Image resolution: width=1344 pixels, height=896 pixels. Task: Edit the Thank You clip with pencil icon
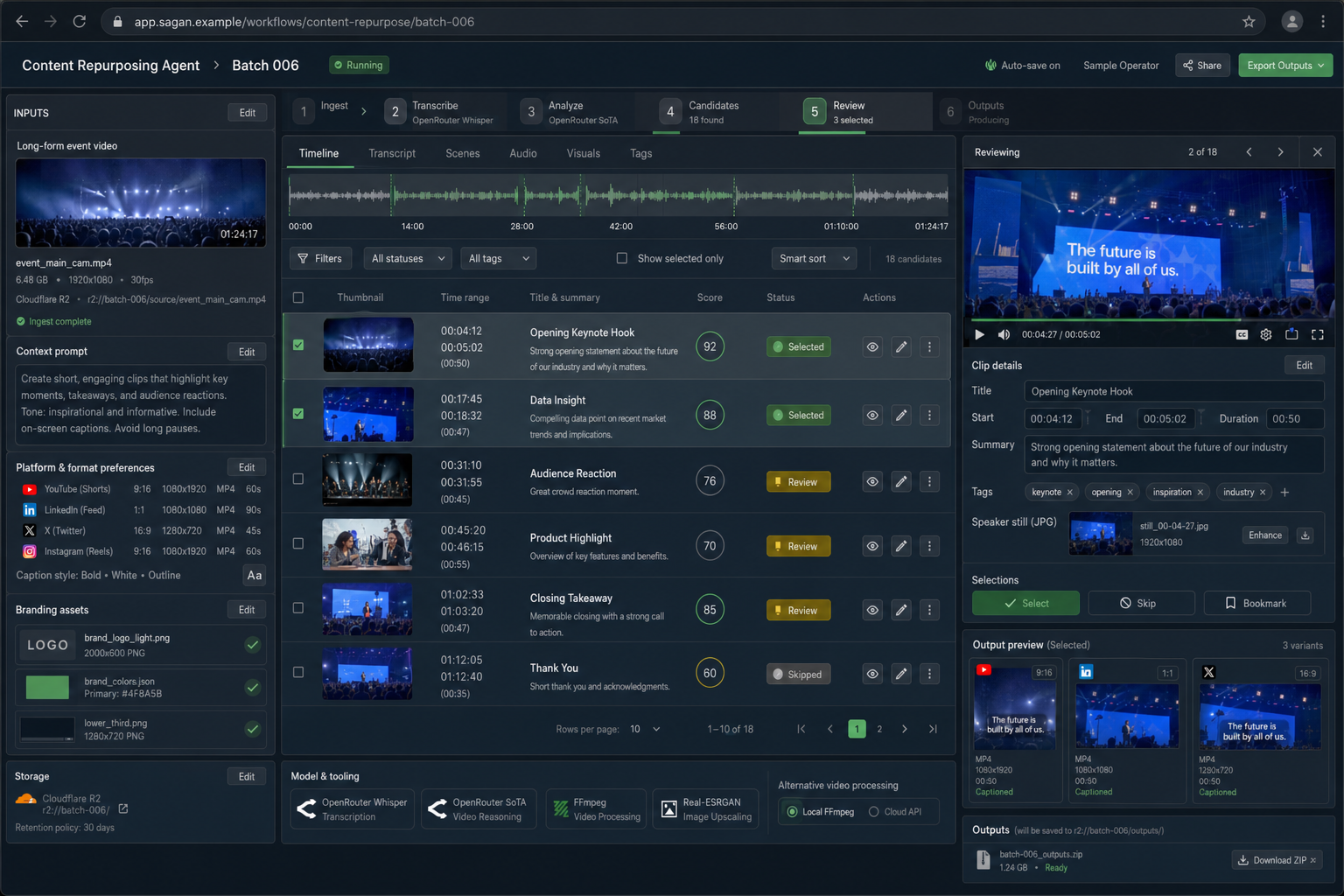coord(901,674)
